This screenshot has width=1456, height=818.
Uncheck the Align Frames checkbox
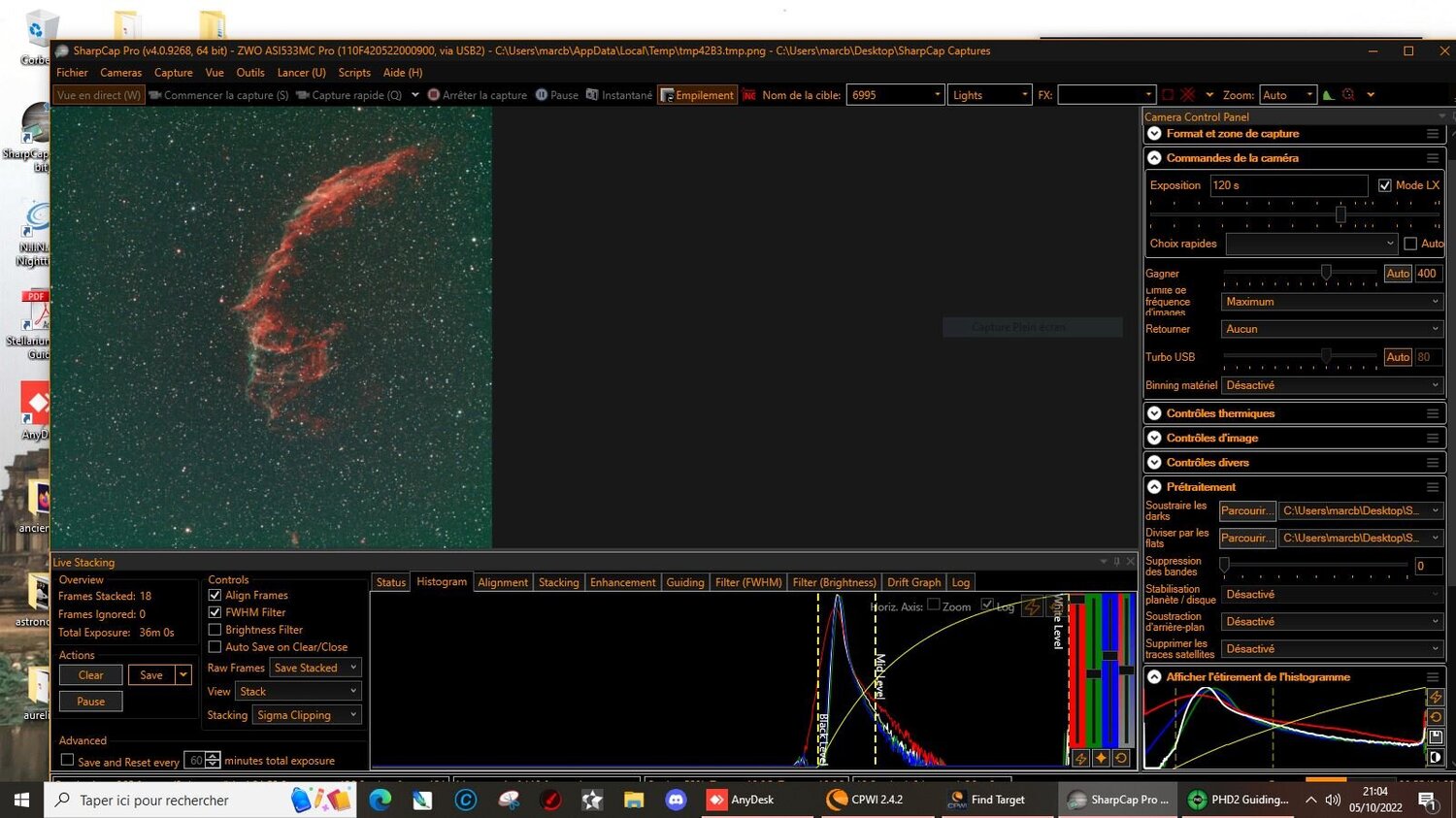point(215,596)
